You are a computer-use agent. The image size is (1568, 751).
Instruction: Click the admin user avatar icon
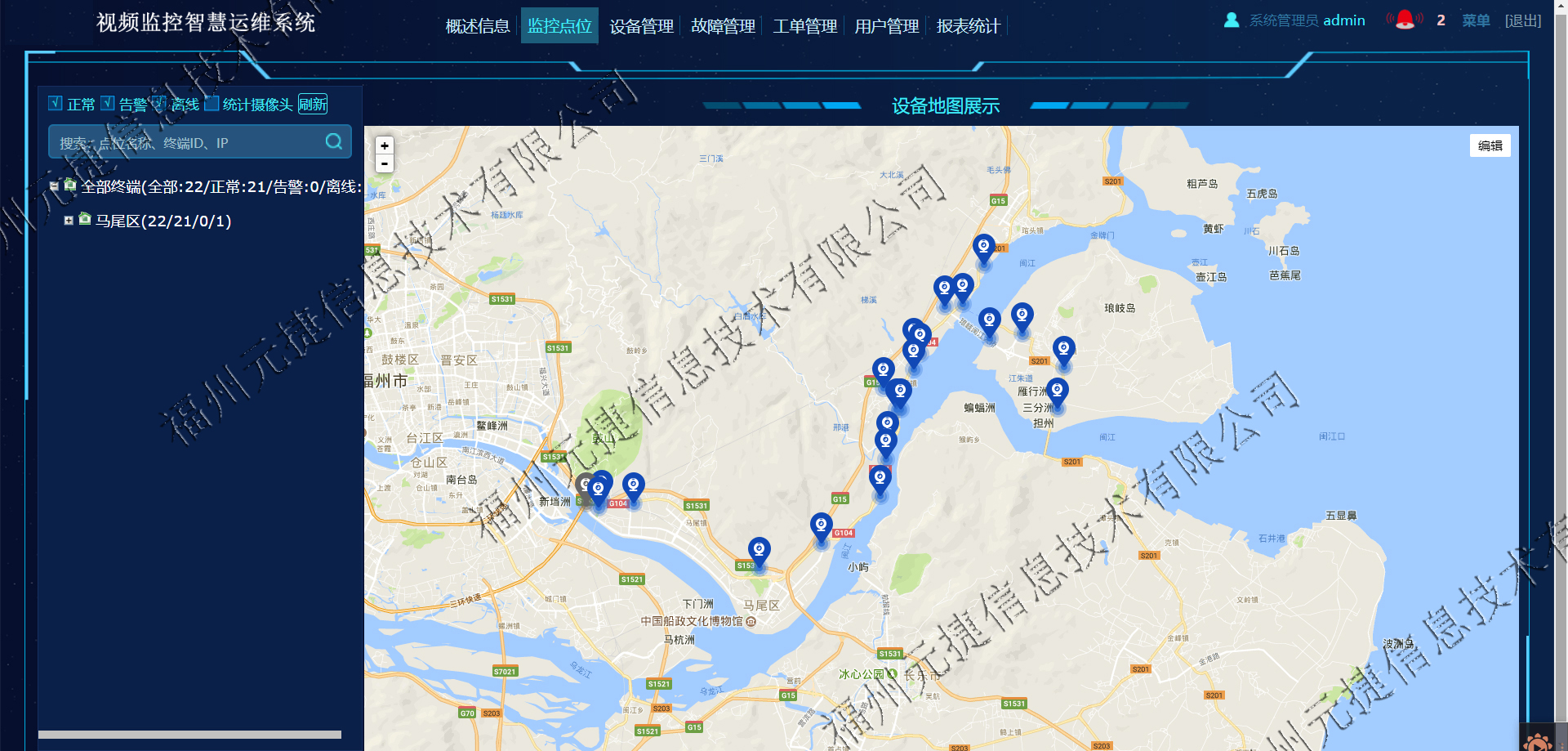1232,20
